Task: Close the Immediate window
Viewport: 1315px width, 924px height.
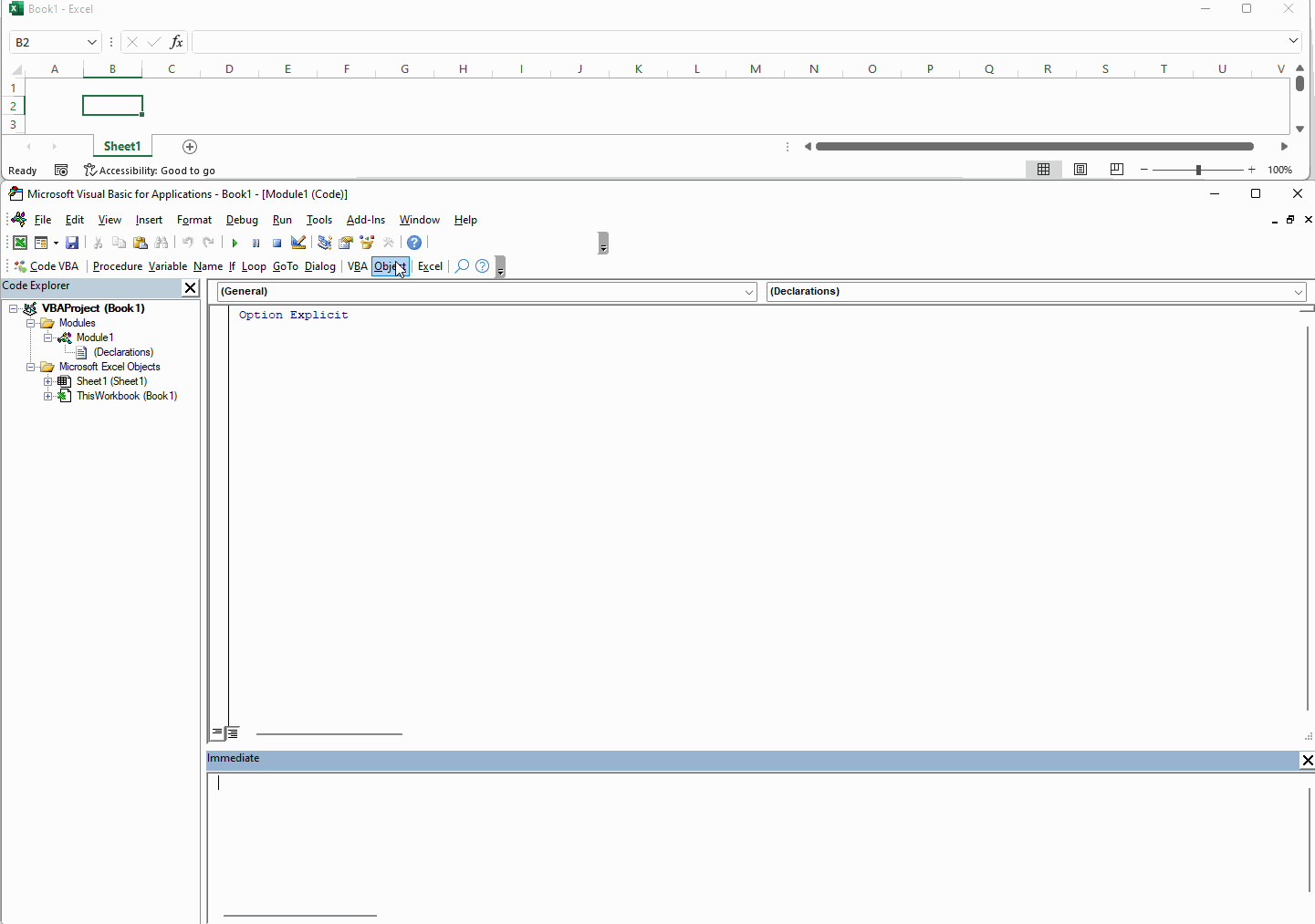Action: 1308,760
